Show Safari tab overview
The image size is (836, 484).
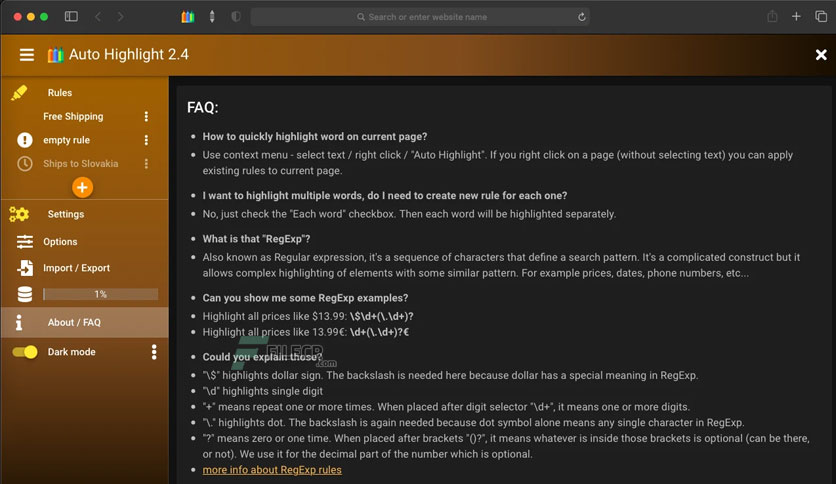coord(821,17)
